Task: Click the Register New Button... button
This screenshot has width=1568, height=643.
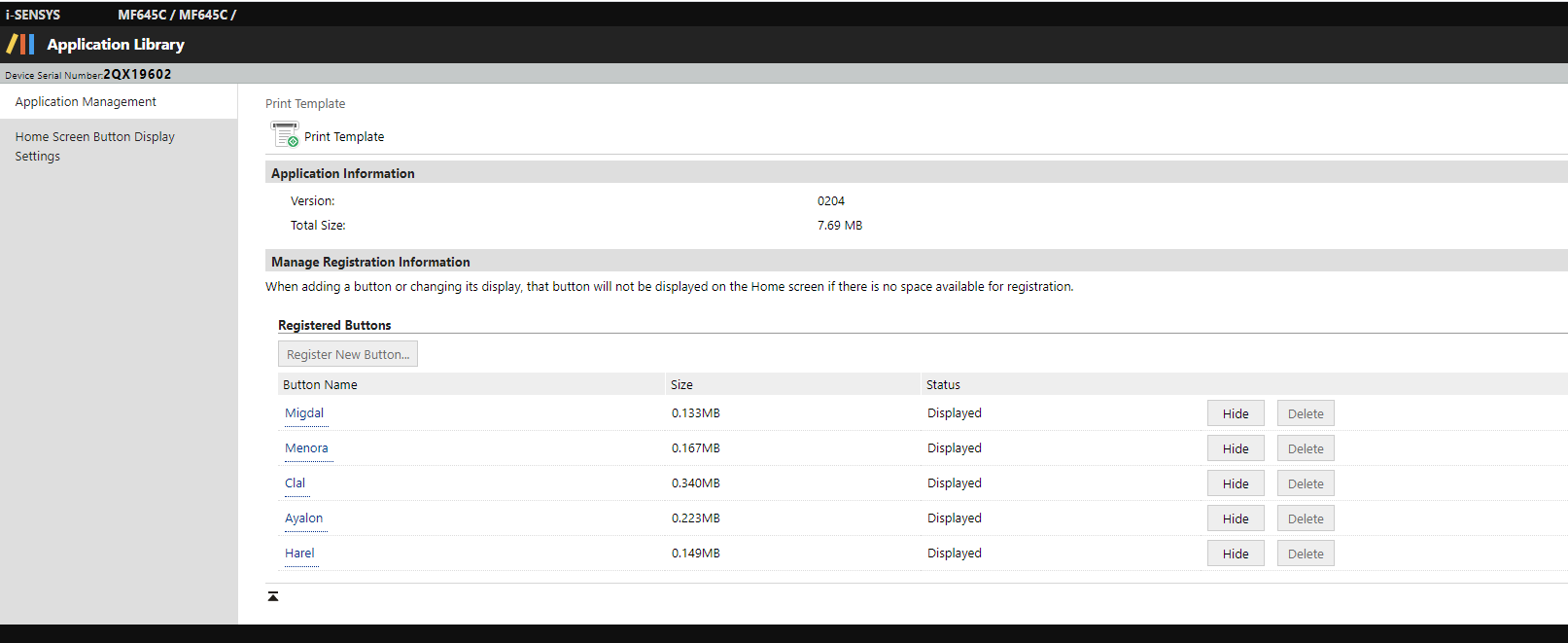Action: coord(348,354)
